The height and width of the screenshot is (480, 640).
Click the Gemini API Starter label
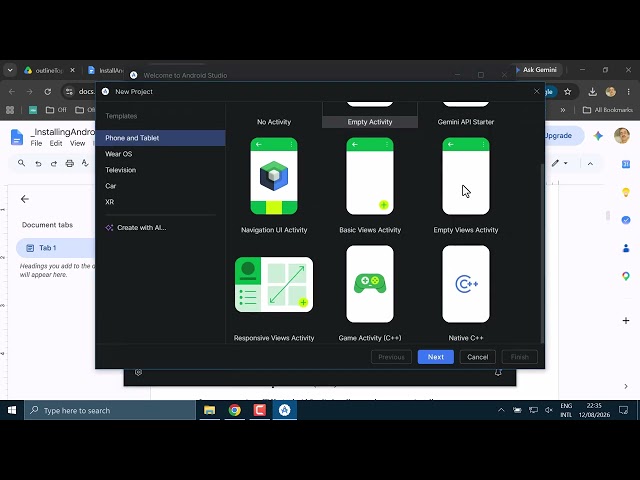pos(466,122)
